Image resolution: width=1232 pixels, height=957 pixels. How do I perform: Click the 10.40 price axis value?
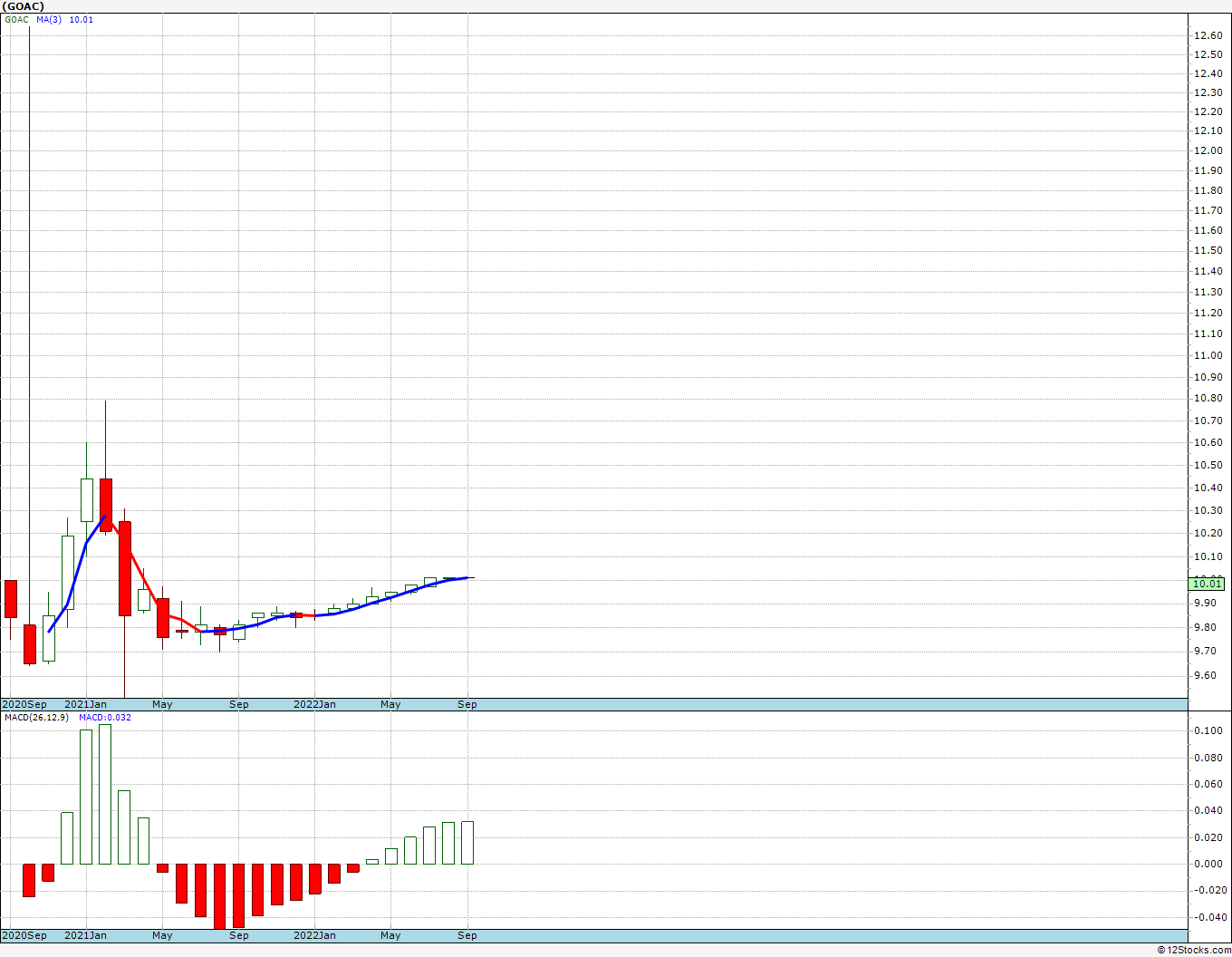pyautogui.click(x=1208, y=488)
